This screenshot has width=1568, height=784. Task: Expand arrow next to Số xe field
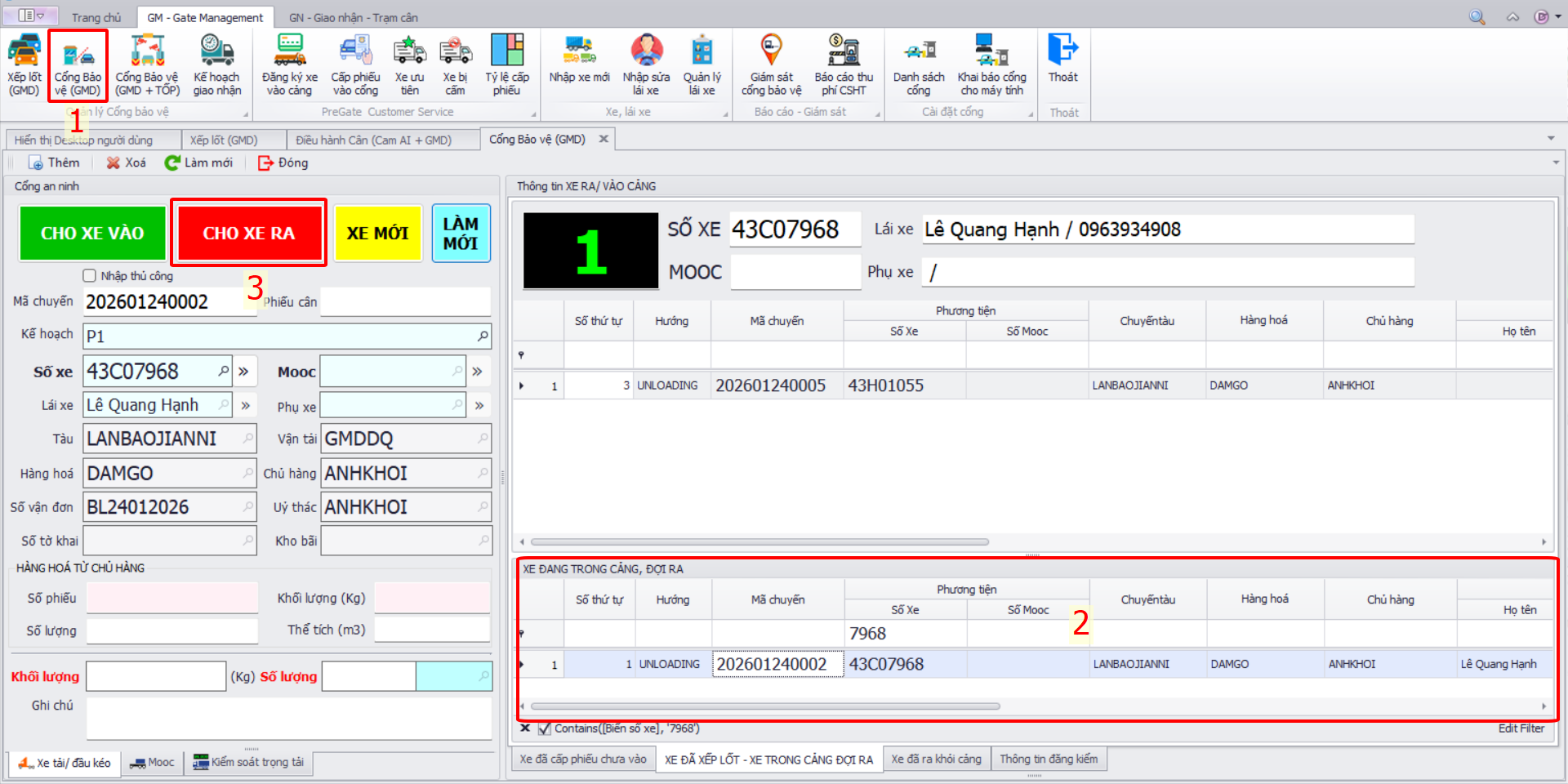[243, 372]
